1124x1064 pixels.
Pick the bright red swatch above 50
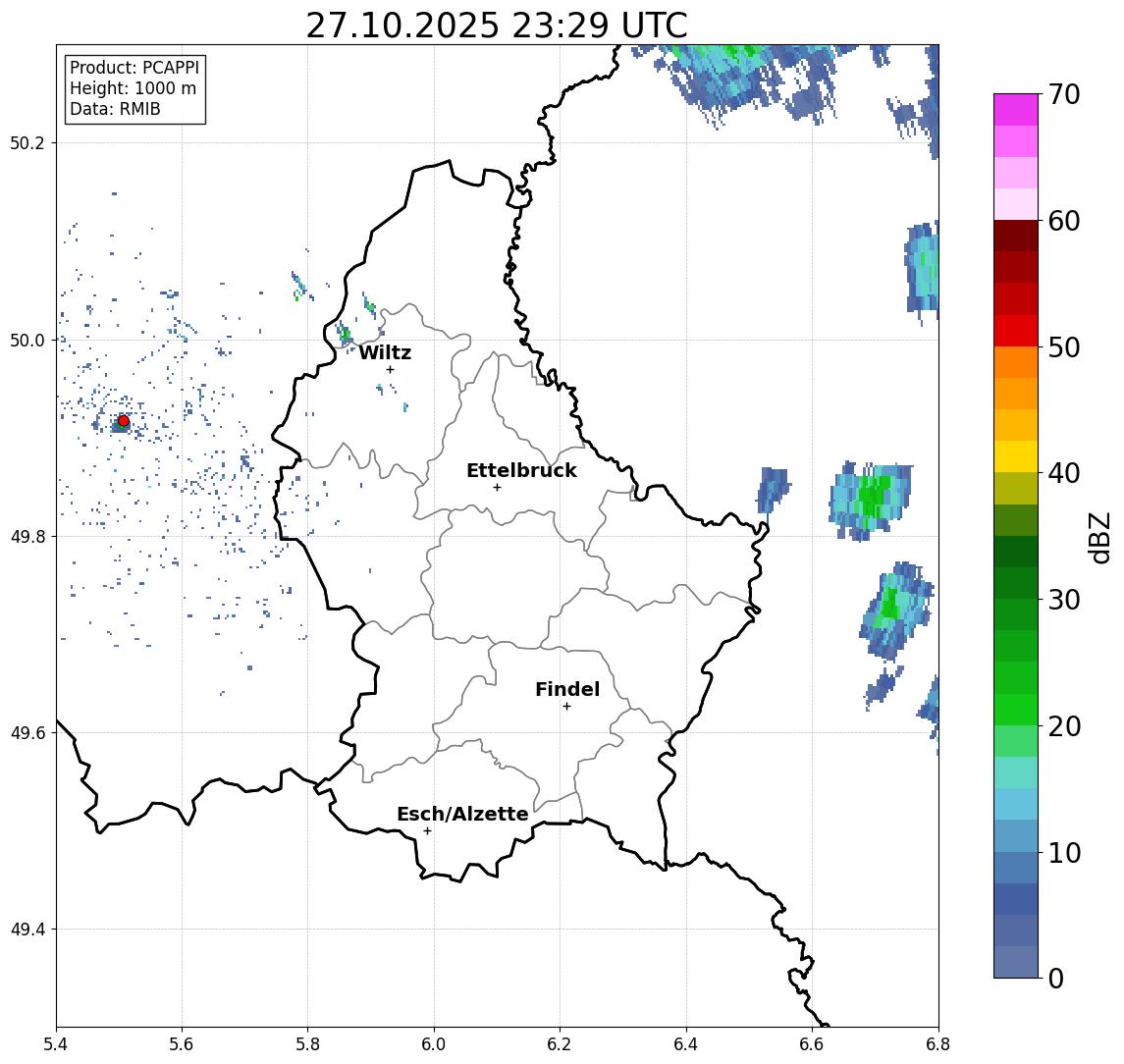coord(1016,331)
